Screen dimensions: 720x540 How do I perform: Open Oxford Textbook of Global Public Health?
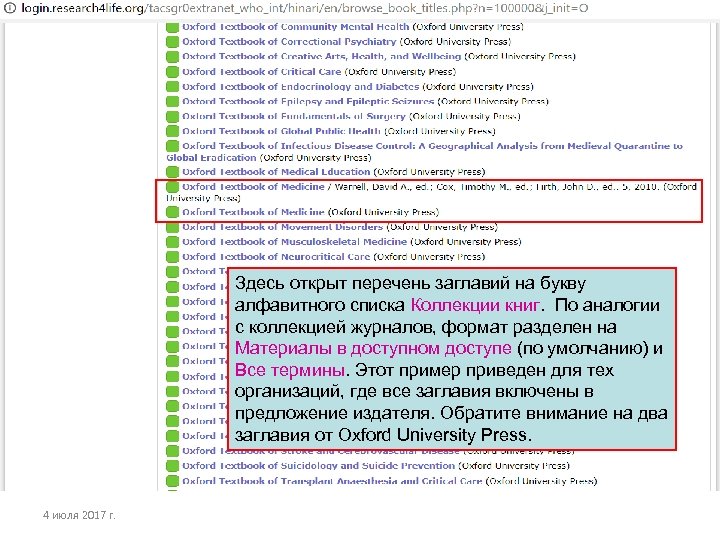click(281, 131)
